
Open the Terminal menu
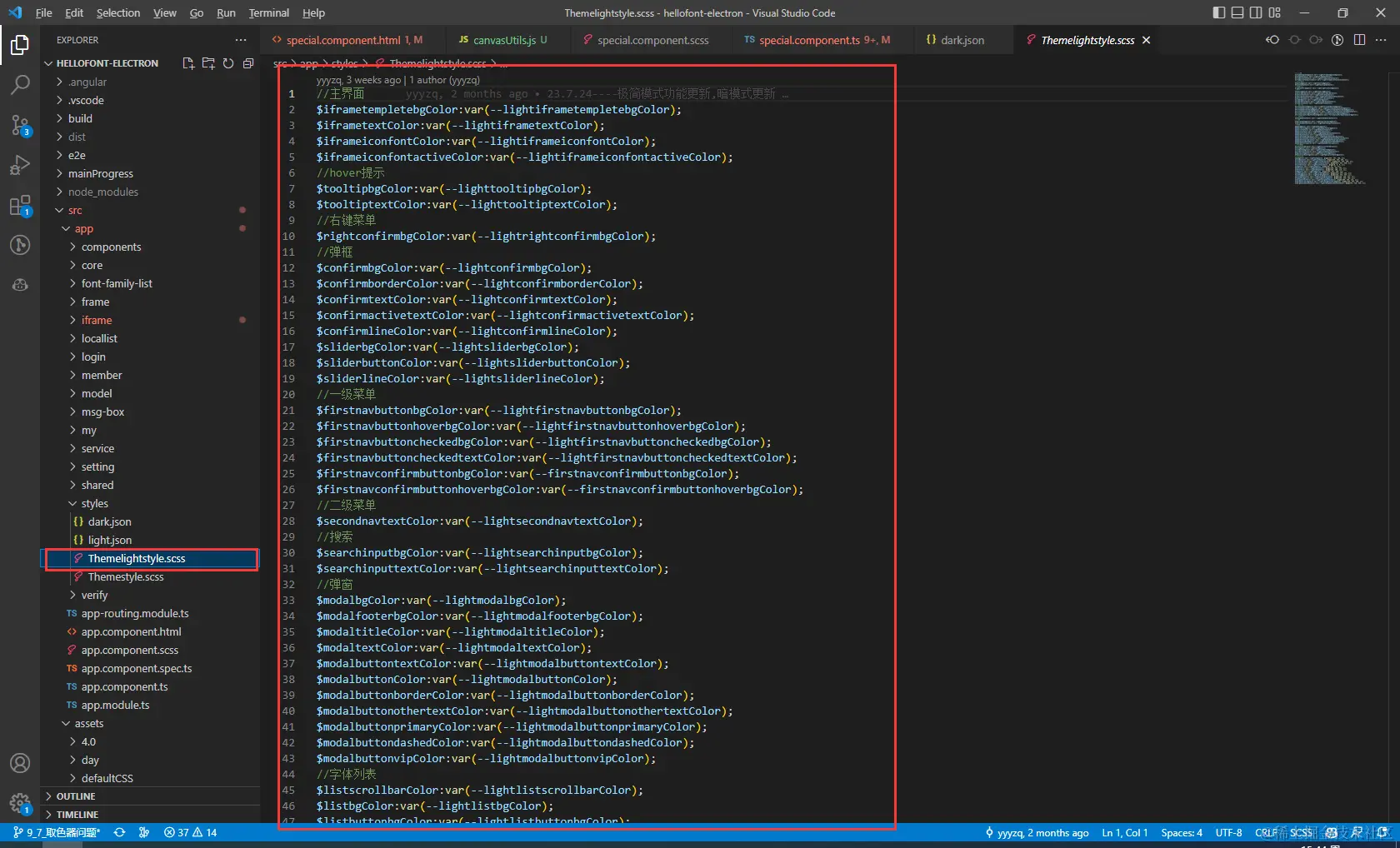[268, 12]
